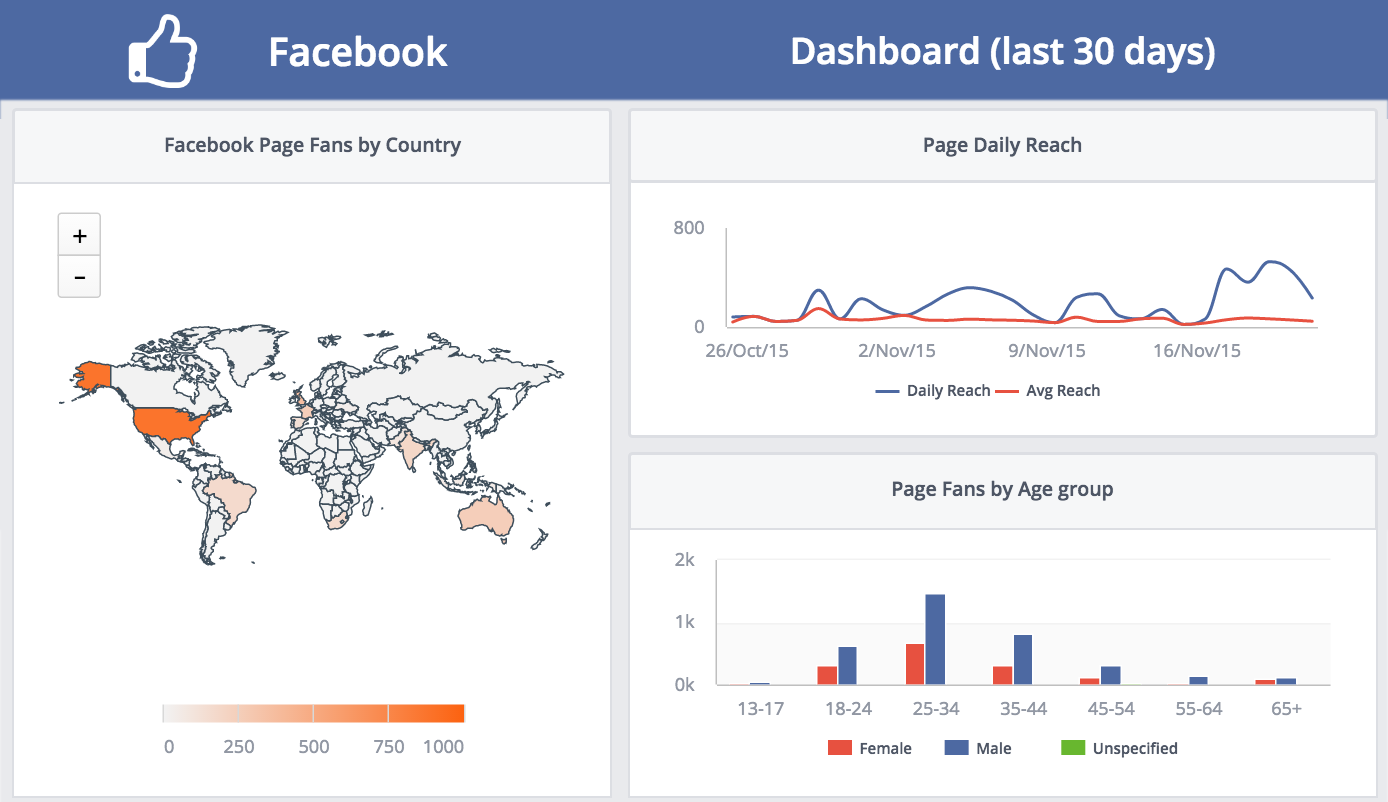The image size is (1388, 802).
Task: Click the Female bar for 18-24
Action: [827, 676]
